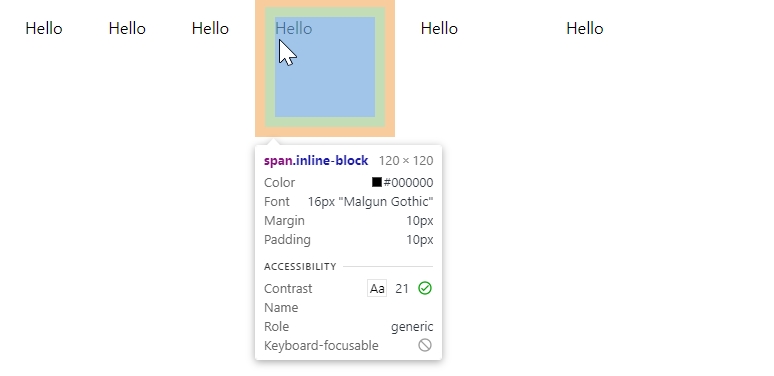The image size is (774, 376).
Task: Click the rightmost Hello text
Action: click(584, 29)
